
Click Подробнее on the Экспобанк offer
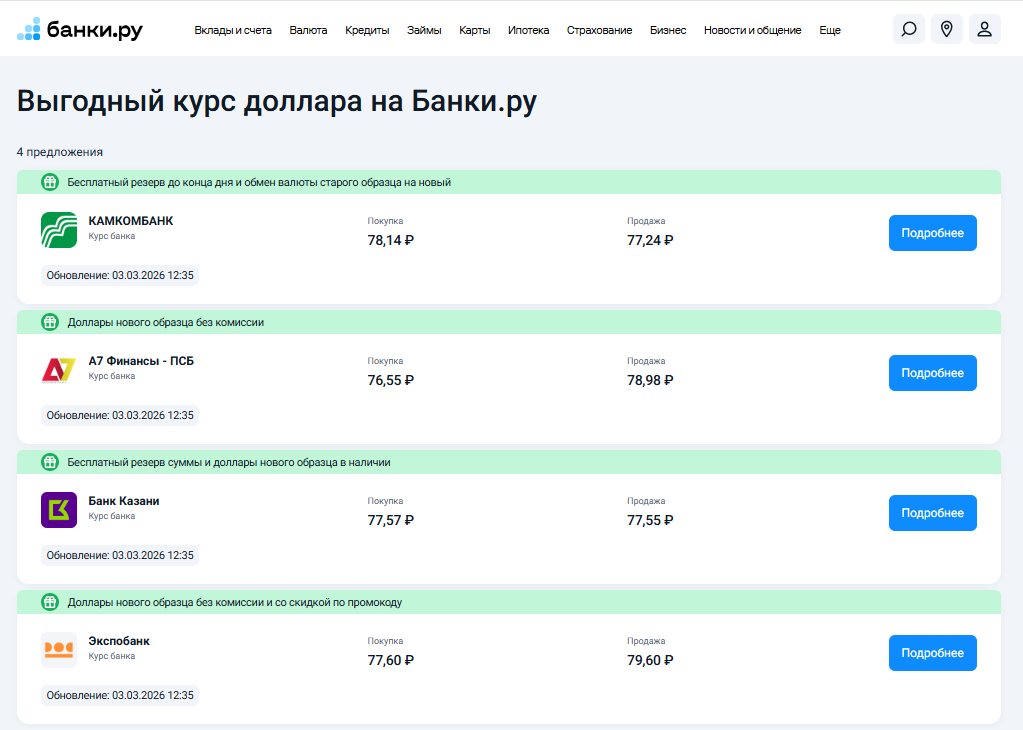932,652
